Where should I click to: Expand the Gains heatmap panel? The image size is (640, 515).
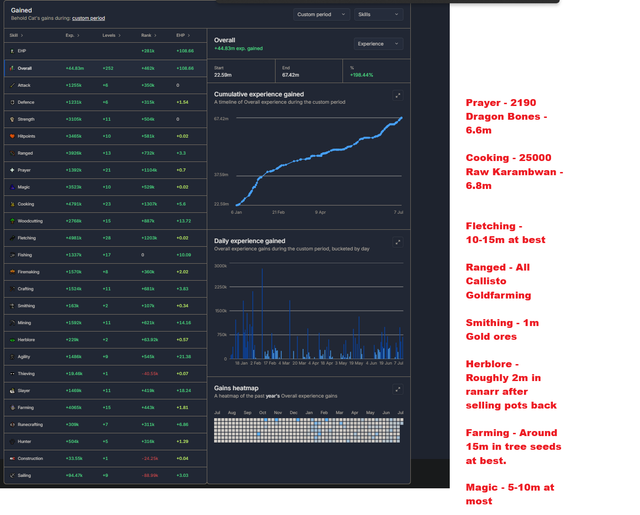398,389
